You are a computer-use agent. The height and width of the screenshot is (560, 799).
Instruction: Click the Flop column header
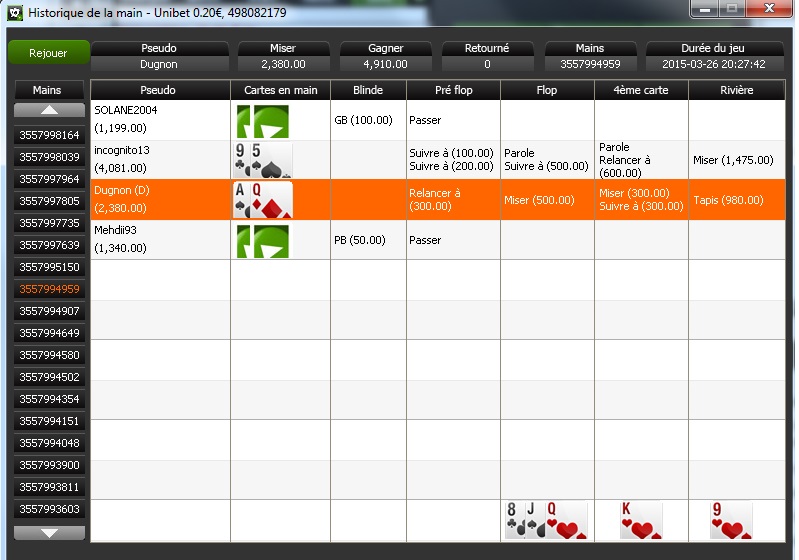point(547,90)
